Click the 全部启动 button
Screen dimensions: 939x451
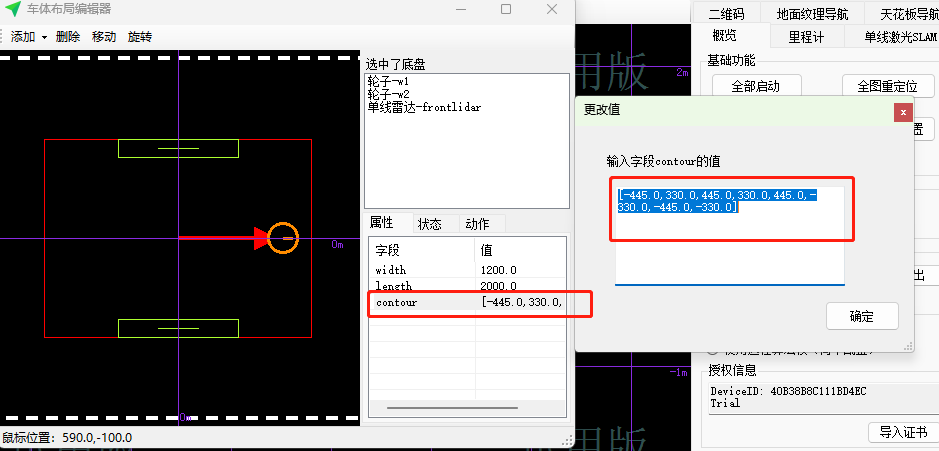pyautogui.click(x=755, y=86)
